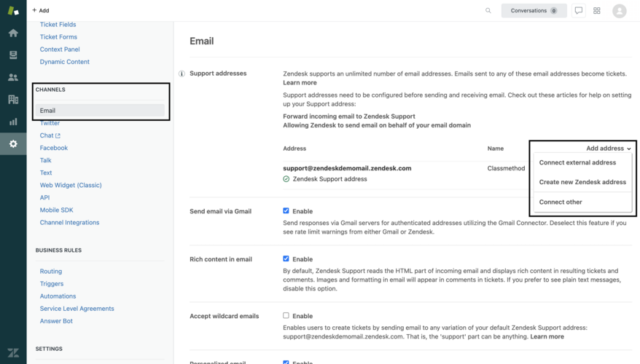Choose Connect external address
The width and height of the screenshot is (640, 364).
(577, 162)
